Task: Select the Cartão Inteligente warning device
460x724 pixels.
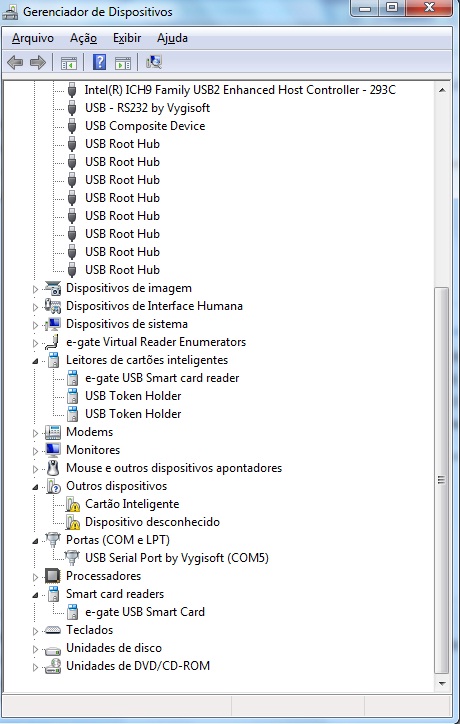Action: pyautogui.click(x=132, y=504)
